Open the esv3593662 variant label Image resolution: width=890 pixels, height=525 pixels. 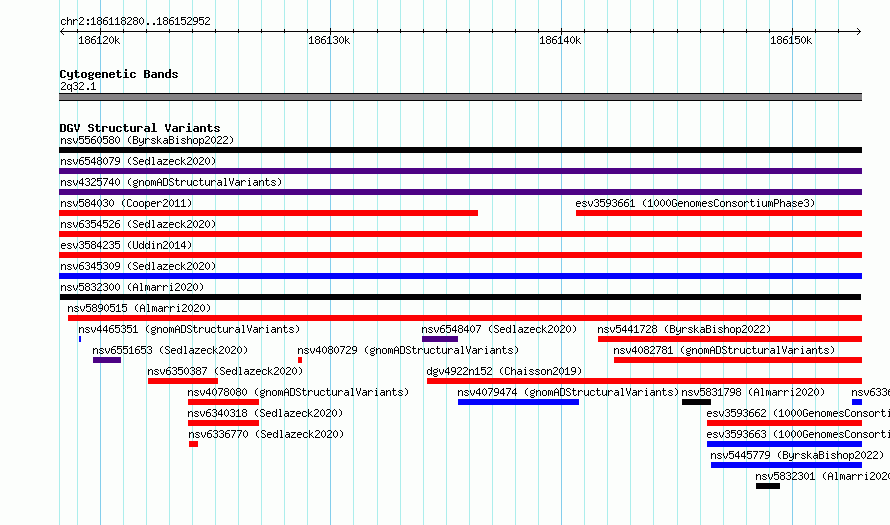pyautogui.click(x=798, y=413)
